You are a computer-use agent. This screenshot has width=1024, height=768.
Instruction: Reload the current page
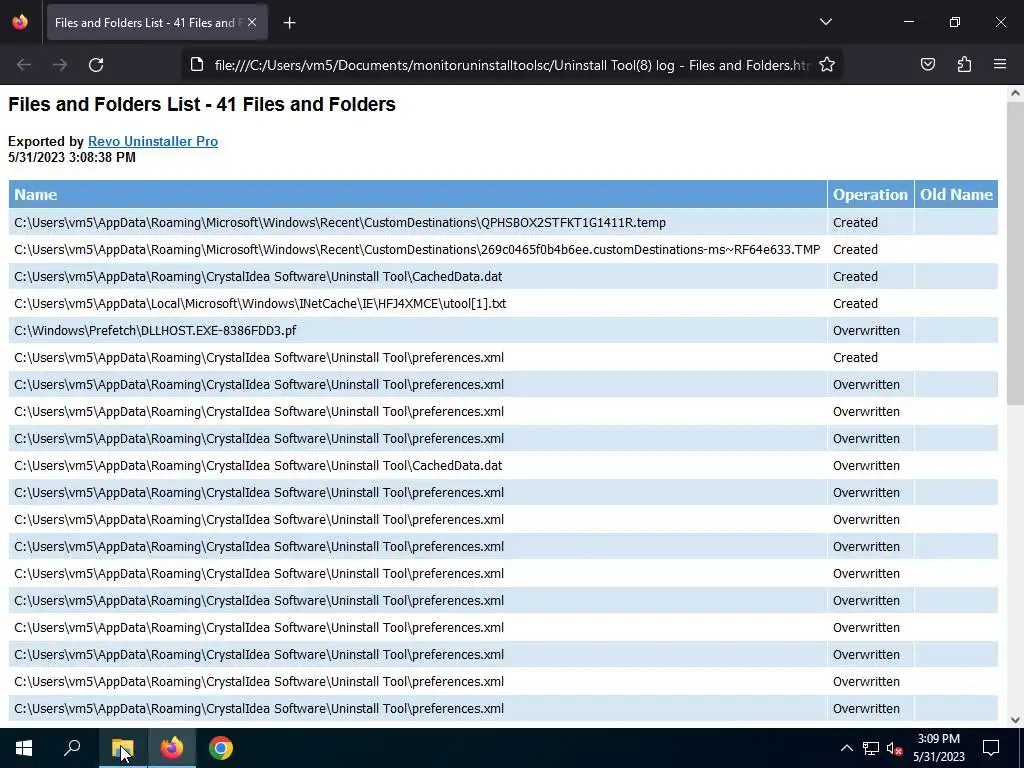(x=96, y=65)
